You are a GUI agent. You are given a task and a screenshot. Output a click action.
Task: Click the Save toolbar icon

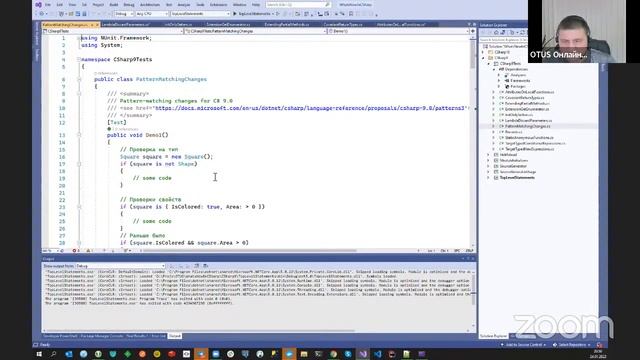point(78,13)
